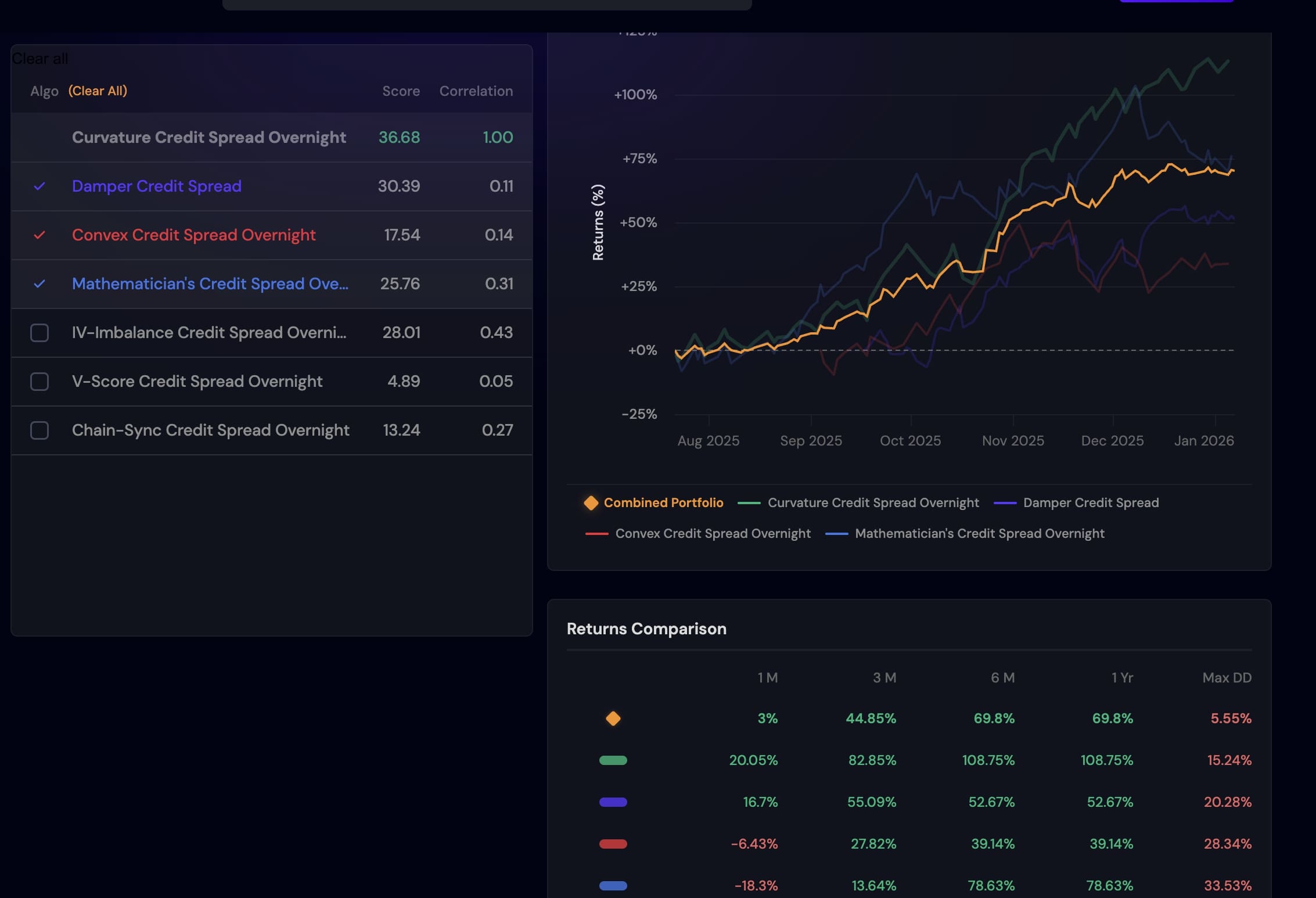The height and width of the screenshot is (898, 1316).
Task: Click the green pill in Returns Comparison table
Action: [x=613, y=760]
